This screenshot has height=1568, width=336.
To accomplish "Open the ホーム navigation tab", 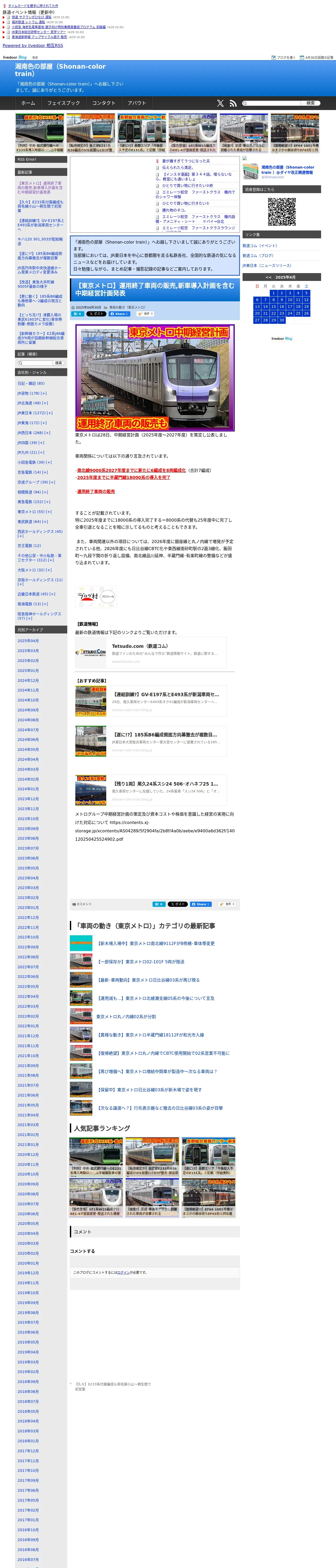I will pos(28,103).
